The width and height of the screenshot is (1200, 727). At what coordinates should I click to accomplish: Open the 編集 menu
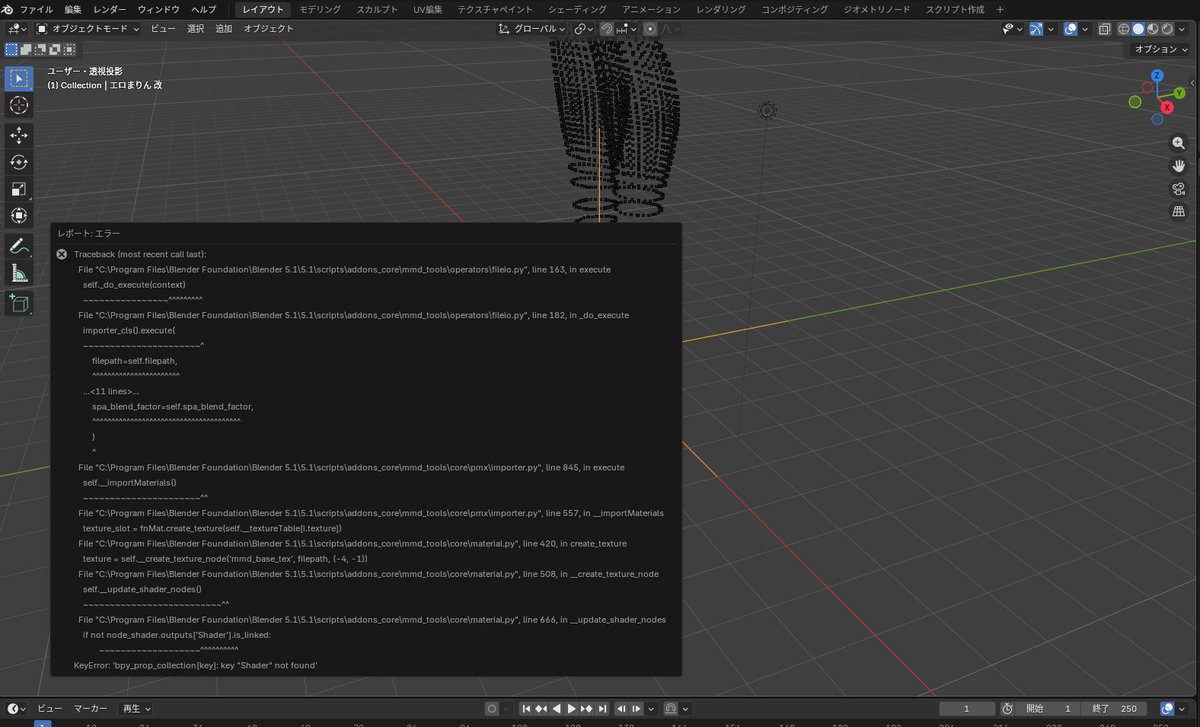click(x=73, y=9)
